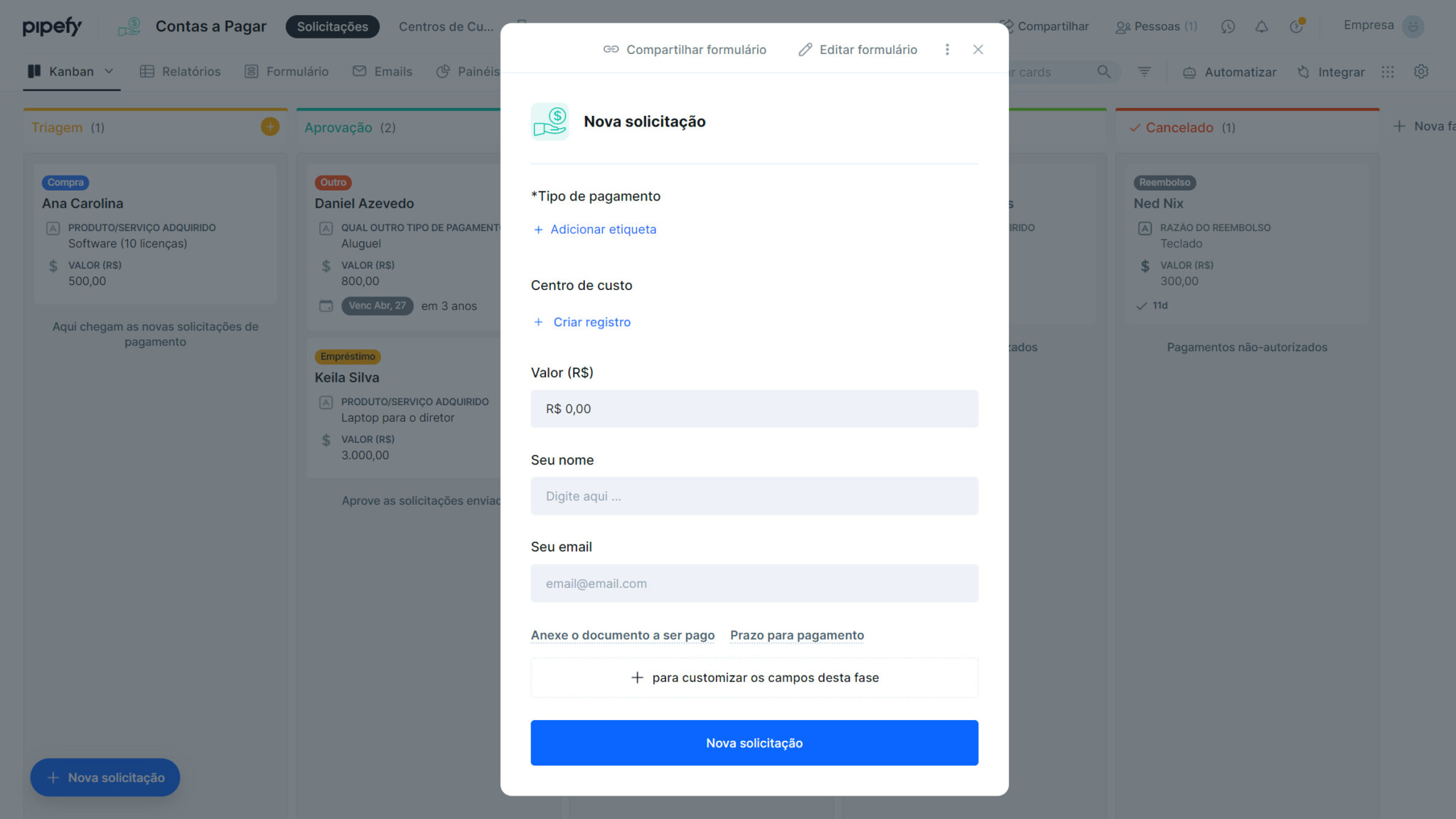Click the search magnifier in cards search

click(1104, 72)
